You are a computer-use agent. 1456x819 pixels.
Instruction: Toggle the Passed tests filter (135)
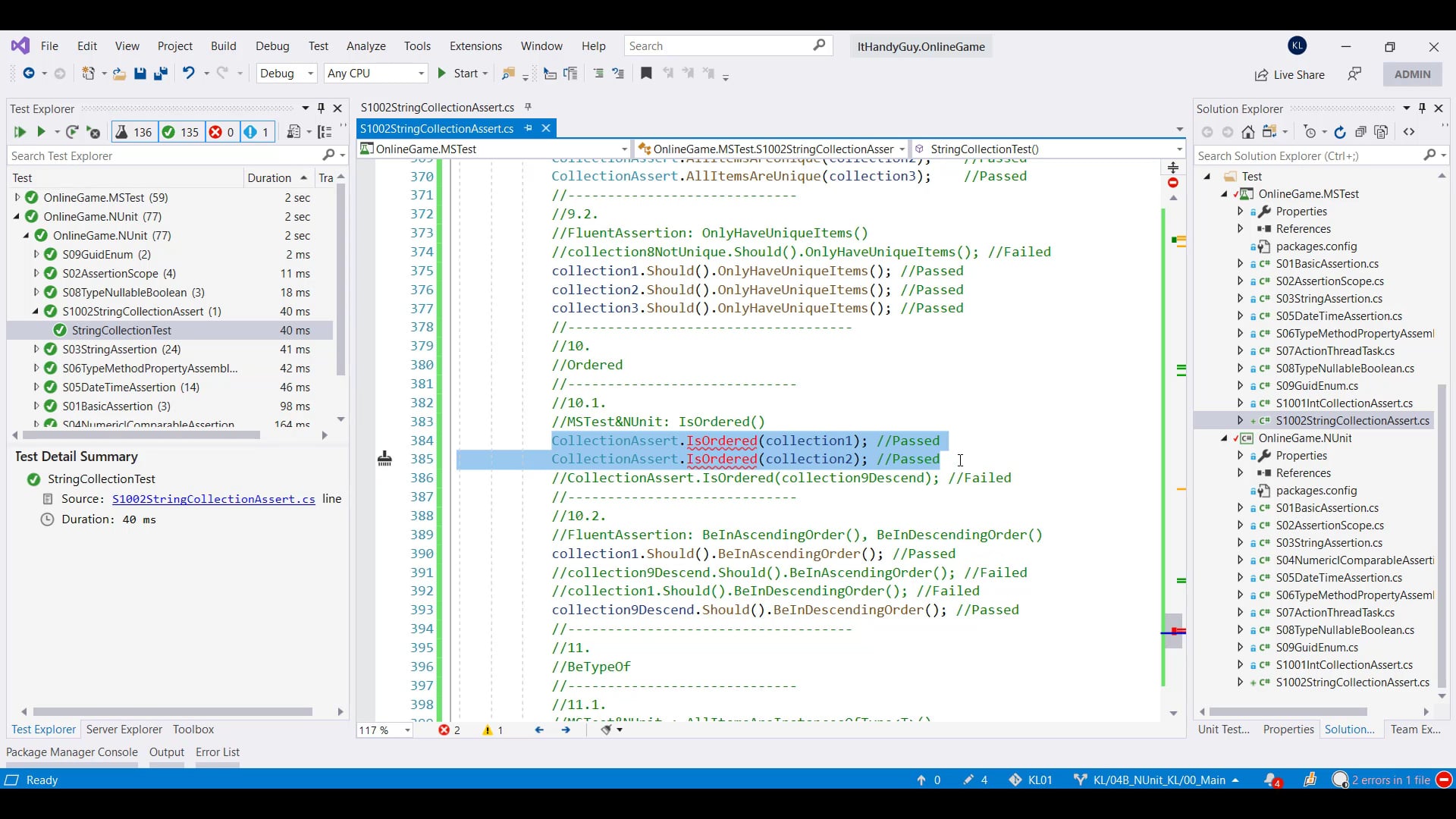180,132
